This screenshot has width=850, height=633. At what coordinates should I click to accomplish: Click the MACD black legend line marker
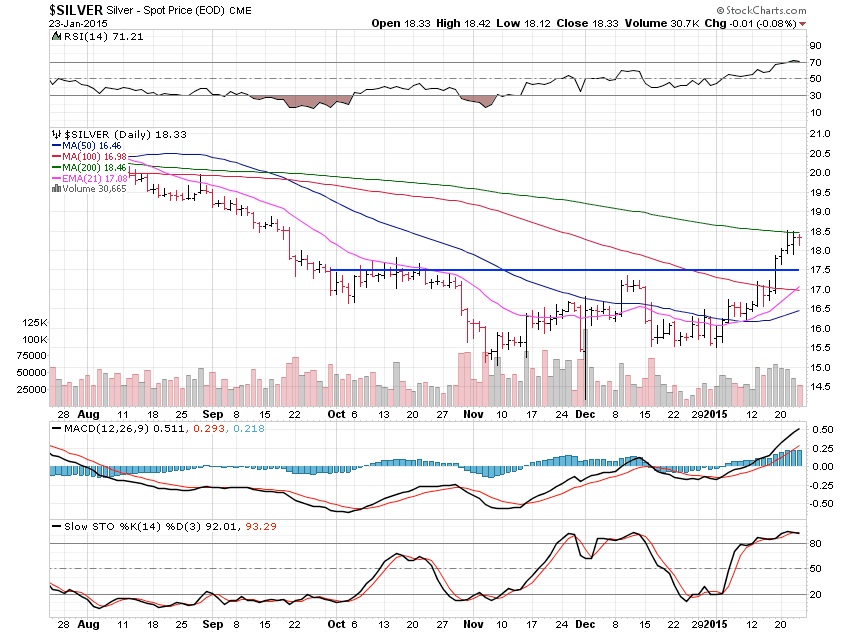click(x=56, y=429)
